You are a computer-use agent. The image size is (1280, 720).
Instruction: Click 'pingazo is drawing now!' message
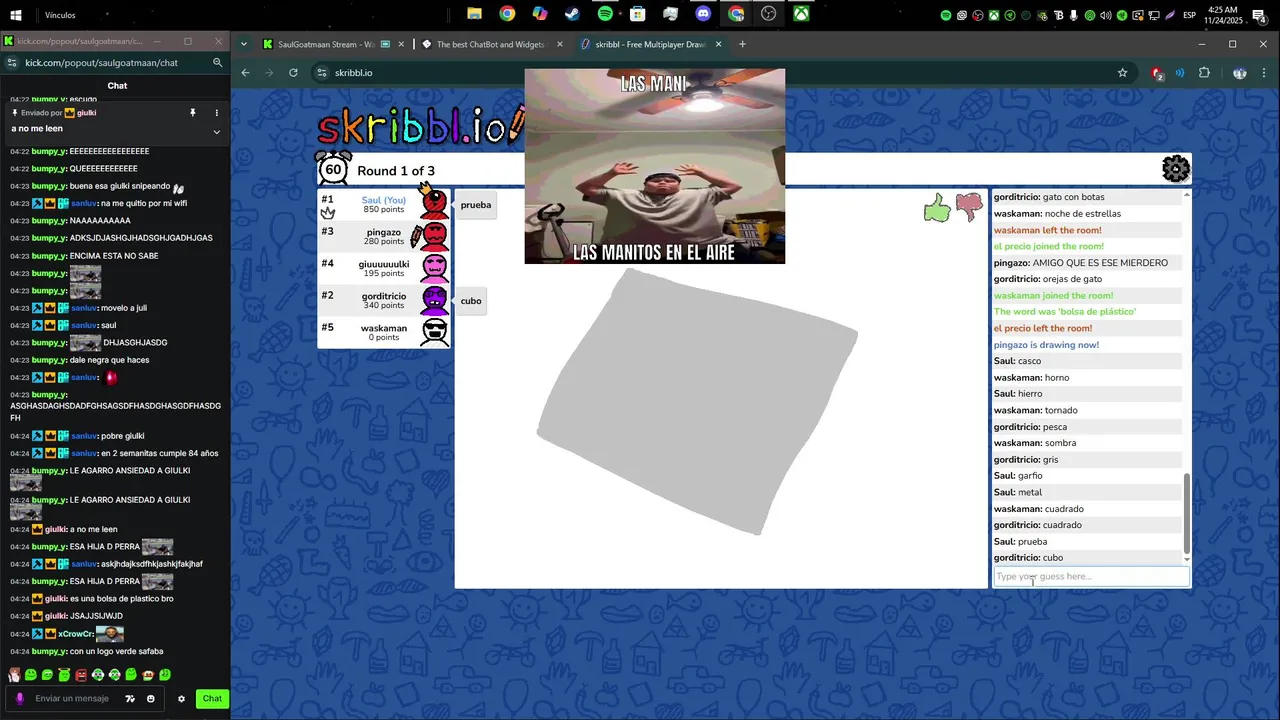click(x=1046, y=345)
